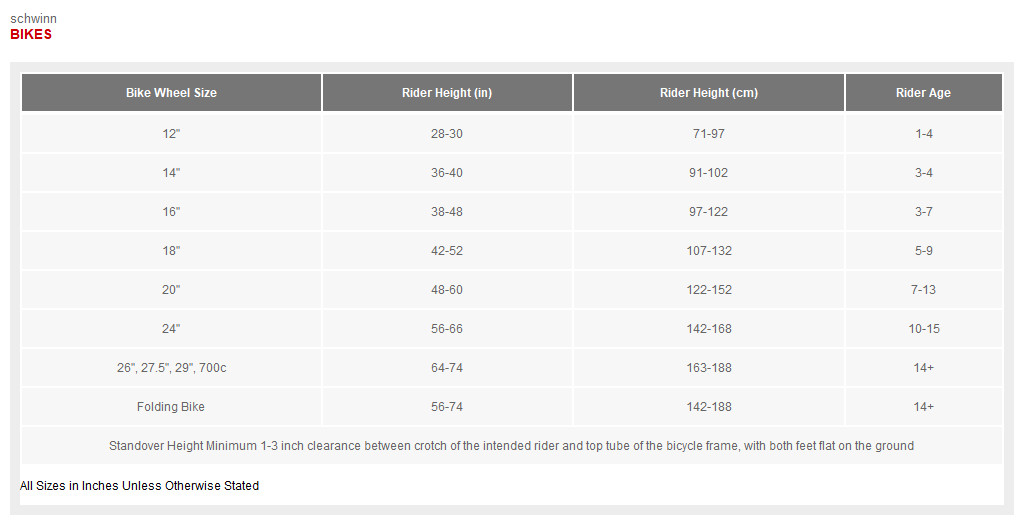Image resolution: width=1024 pixels, height=530 pixels.
Task: Click the 7-13 rider age cell
Action: coord(923,290)
